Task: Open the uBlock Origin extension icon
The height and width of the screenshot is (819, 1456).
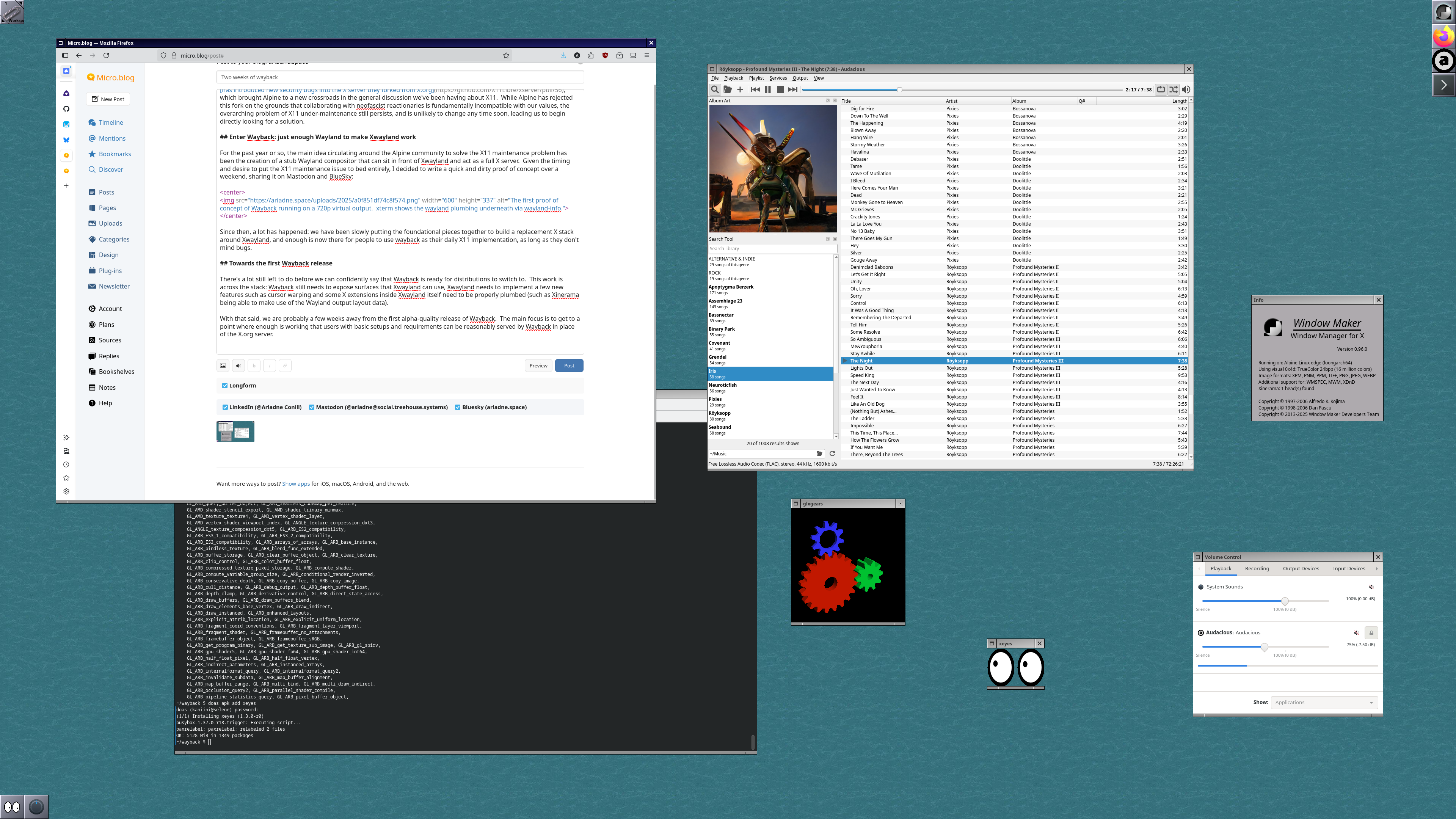Action: point(605,55)
